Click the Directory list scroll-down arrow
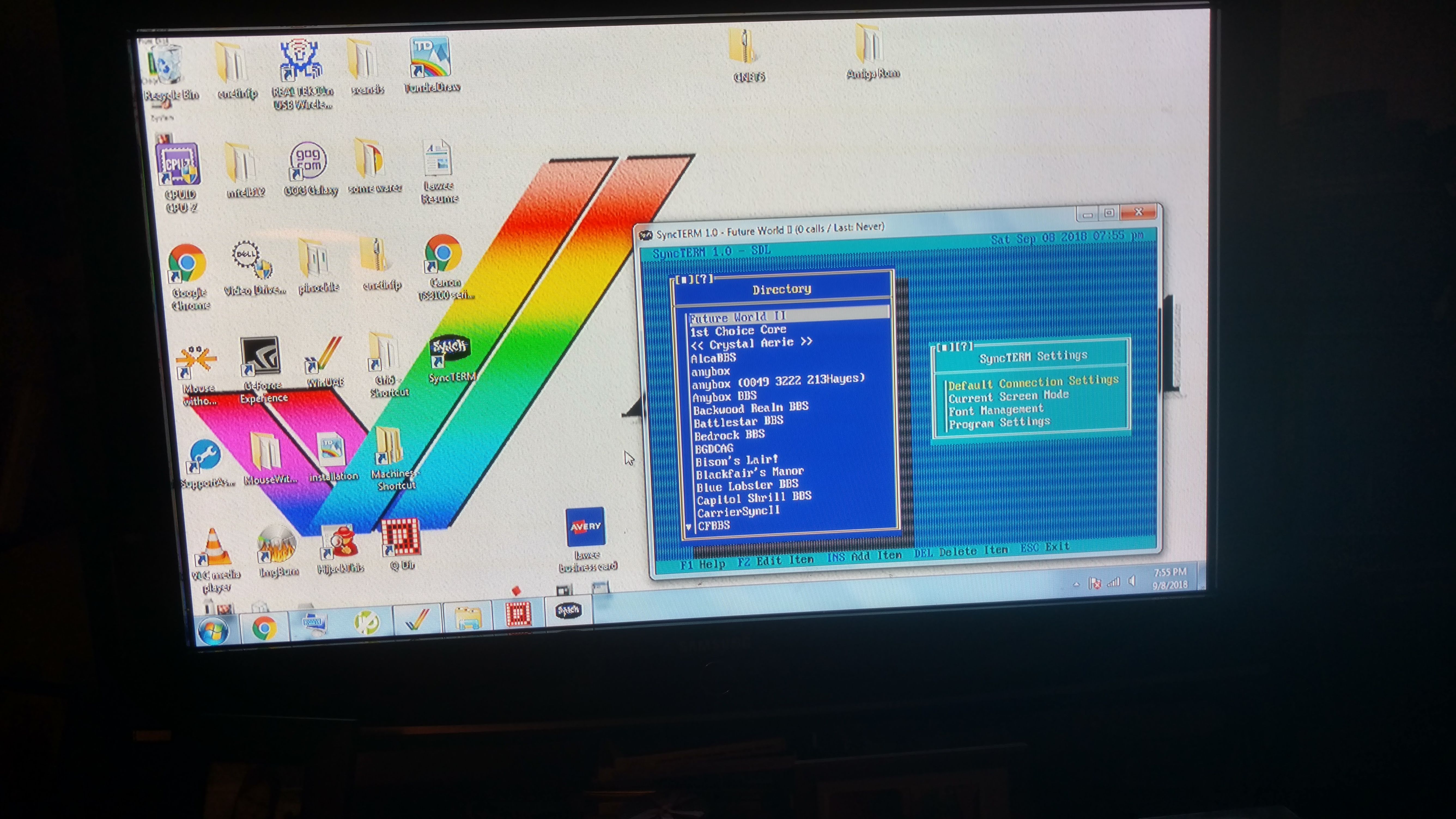 tap(688, 527)
